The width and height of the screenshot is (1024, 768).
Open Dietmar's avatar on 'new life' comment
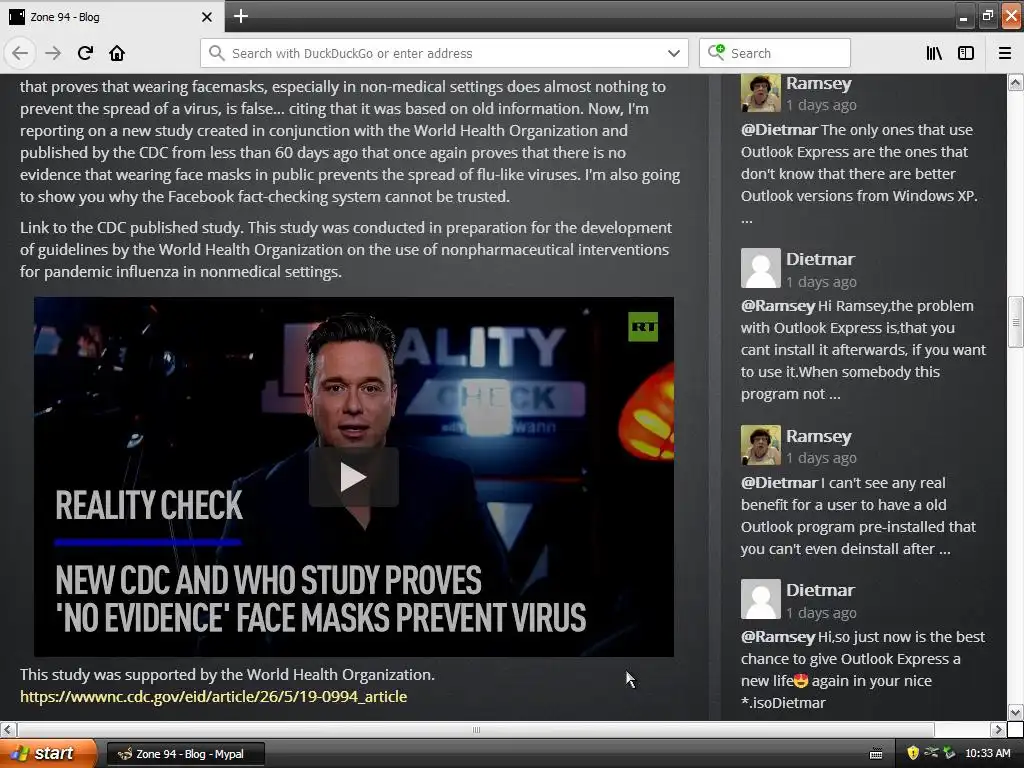point(761,599)
